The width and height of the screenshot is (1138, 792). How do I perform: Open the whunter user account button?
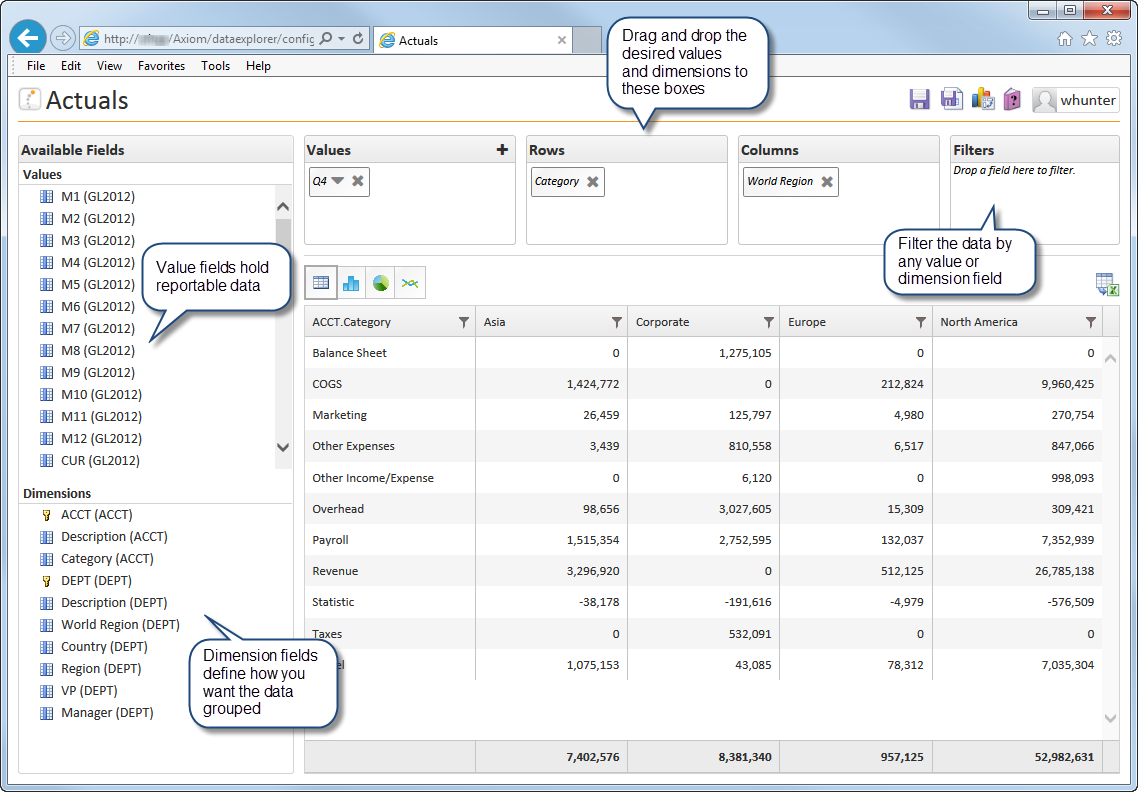(x=1076, y=100)
